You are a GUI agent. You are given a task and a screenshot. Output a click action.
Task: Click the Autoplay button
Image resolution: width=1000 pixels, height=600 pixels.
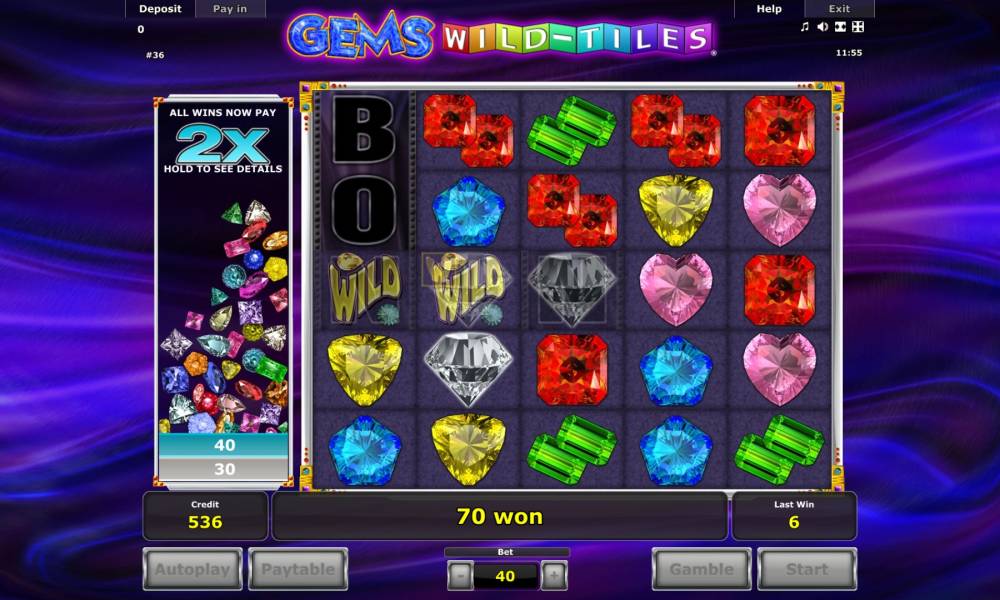[193, 569]
